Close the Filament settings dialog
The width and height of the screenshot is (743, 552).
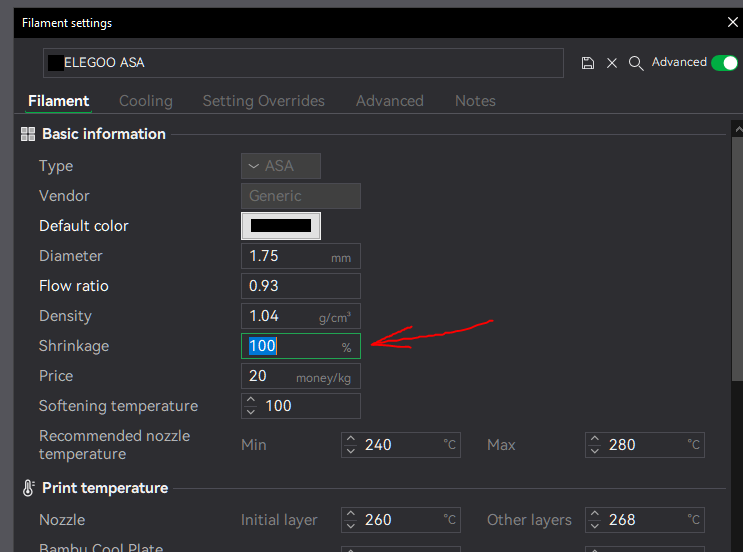click(x=733, y=22)
